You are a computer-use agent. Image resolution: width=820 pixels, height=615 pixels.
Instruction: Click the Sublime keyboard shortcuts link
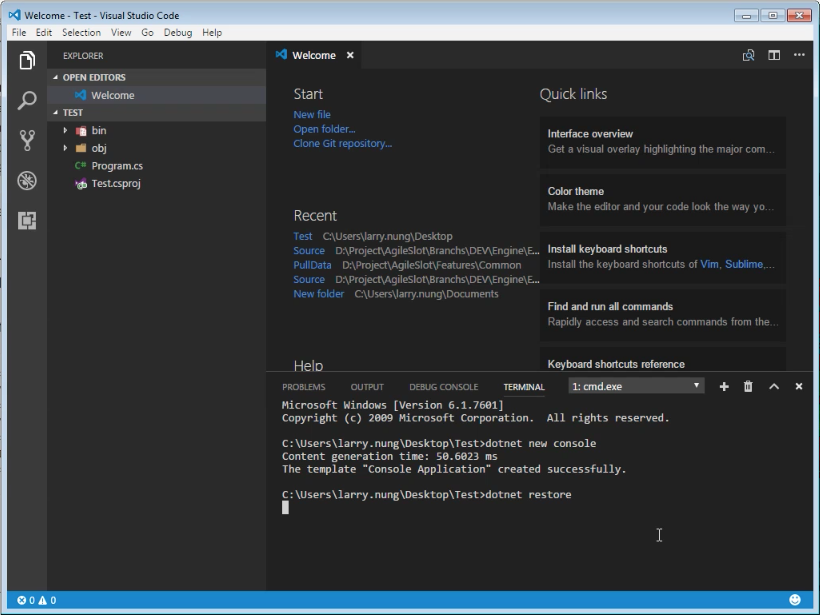(x=744, y=264)
